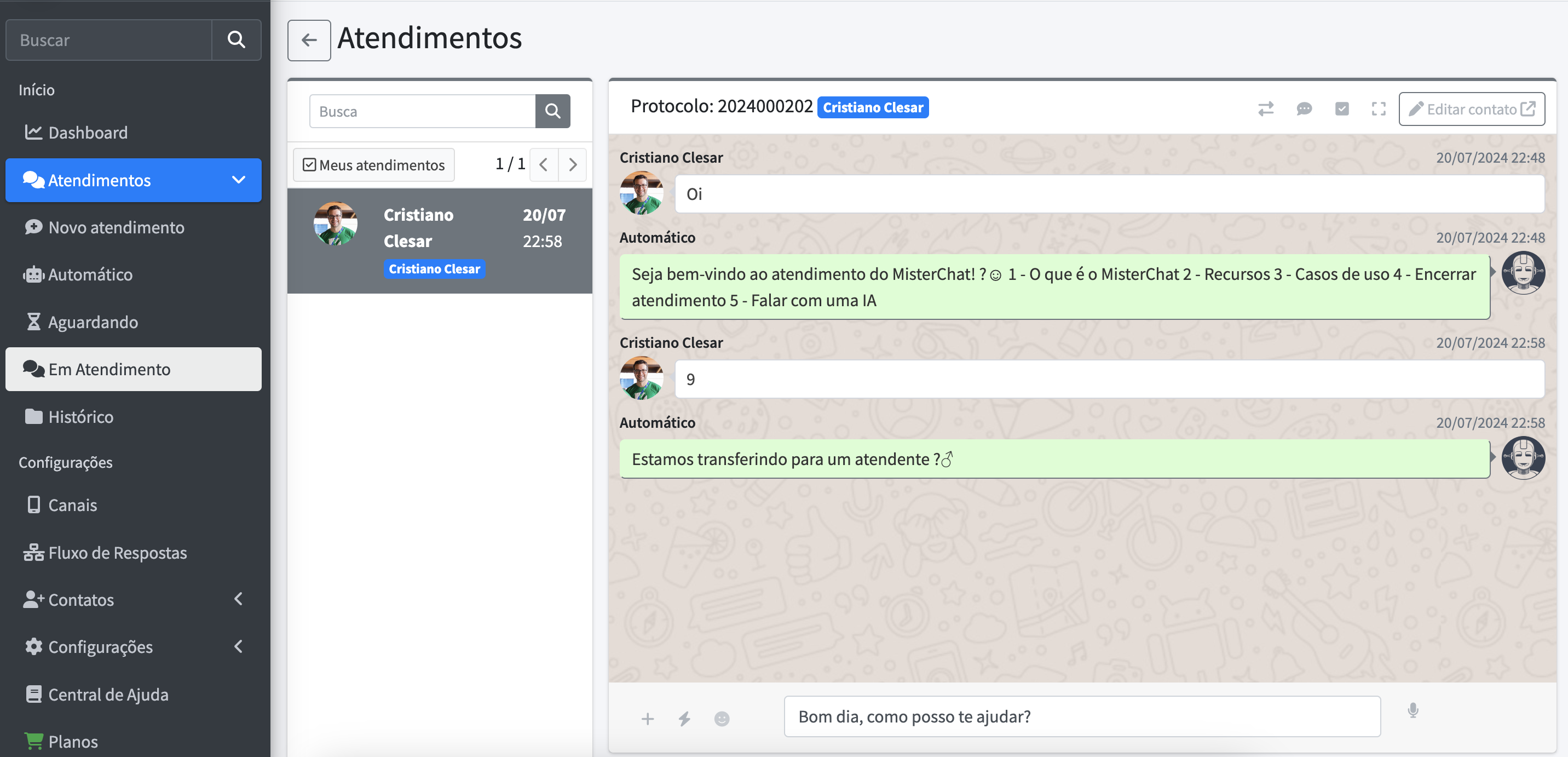Click the transfer arrows icon in chat header
The image size is (1568, 757).
[x=1265, y=109]
